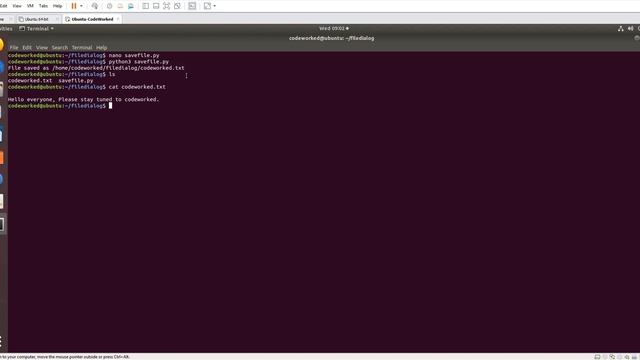The height and width of the screenshot is (360, 640).
Task: Open the terminal's Terminal menu
Action: click(82, 48)
